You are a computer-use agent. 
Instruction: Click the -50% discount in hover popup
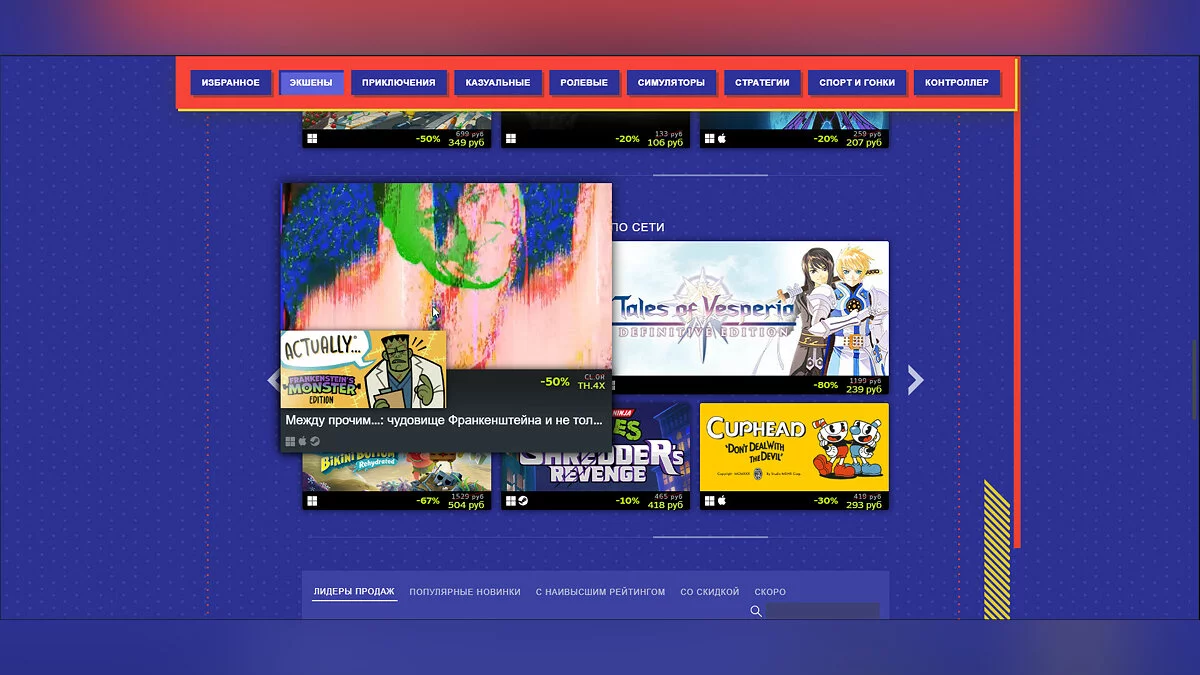(555, 382)
